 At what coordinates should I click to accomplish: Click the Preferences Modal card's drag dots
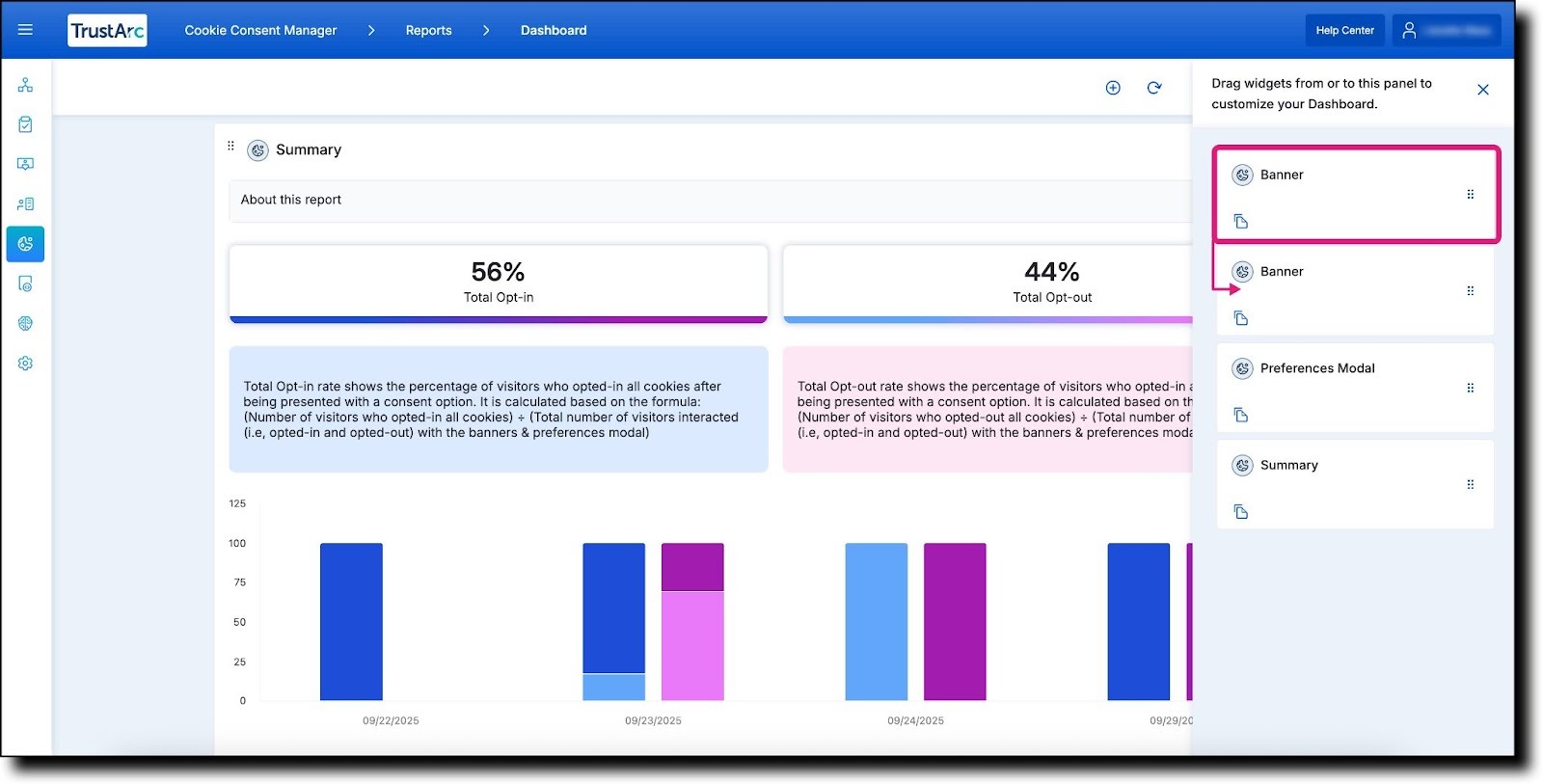(x=1470, y=388)
